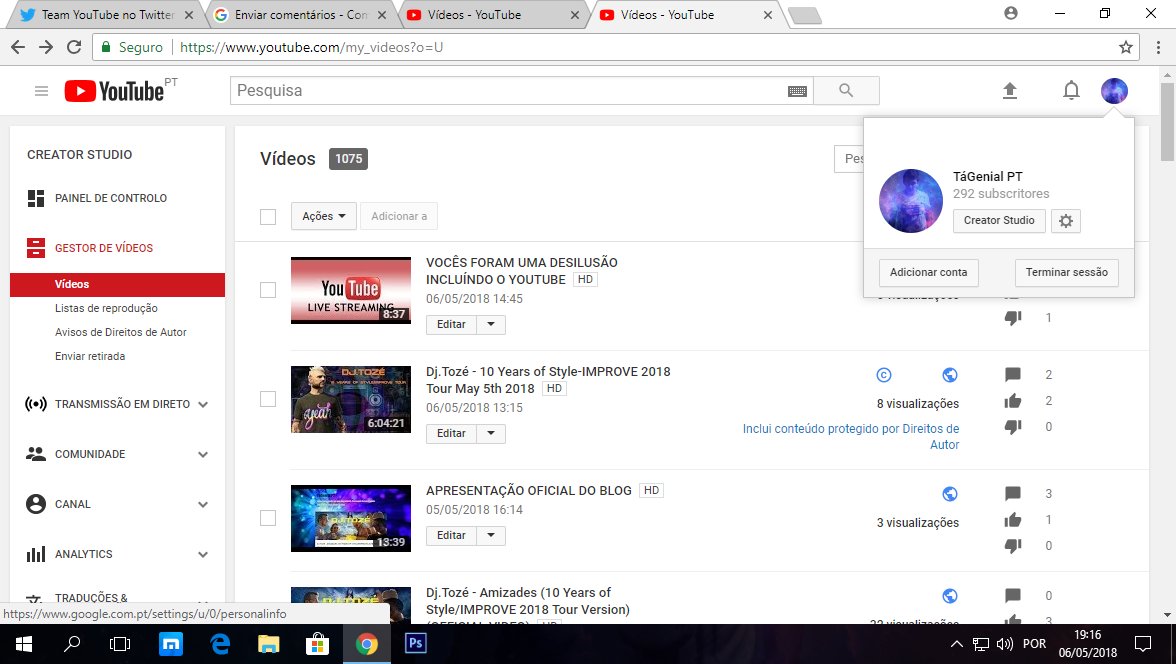Screen dimensions: 1176x664
Task: Open Editar dropdown arrow for APRESENTAÇÃO OFICIAL DO BLOG
Action: pyautogui.click(x=491, y=536)
